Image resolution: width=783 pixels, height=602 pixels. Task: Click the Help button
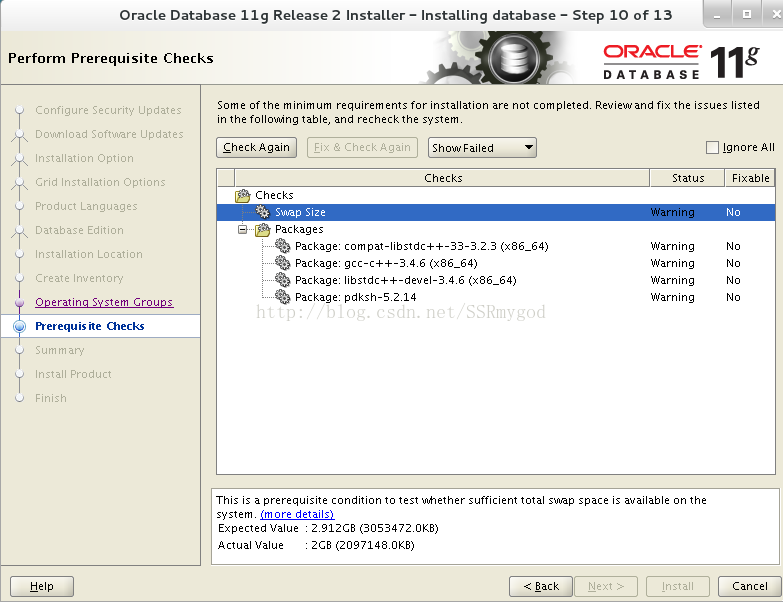pyautogui.click(x=42, y=587)
